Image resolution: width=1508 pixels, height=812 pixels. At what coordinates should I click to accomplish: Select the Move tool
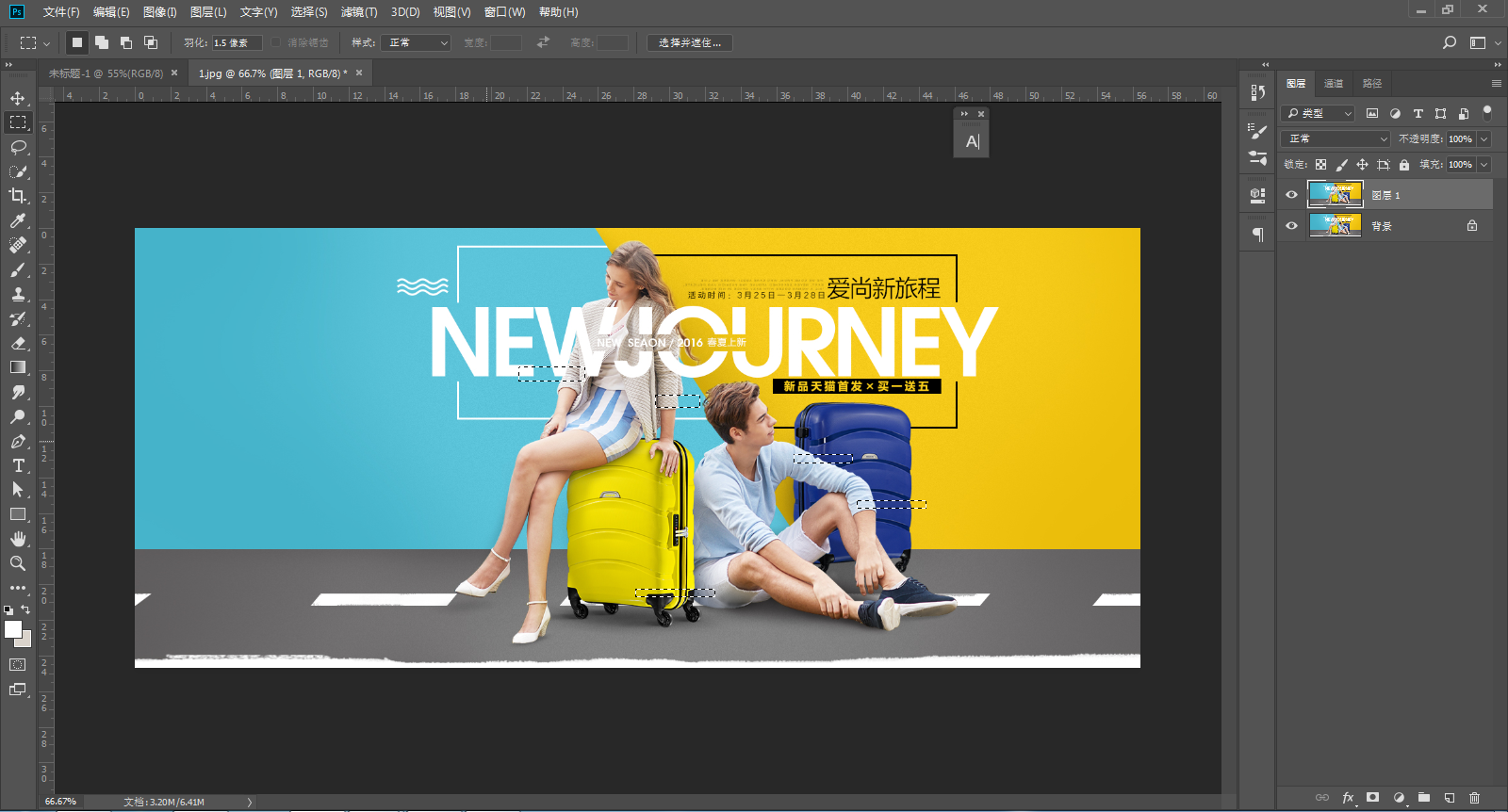18,98
